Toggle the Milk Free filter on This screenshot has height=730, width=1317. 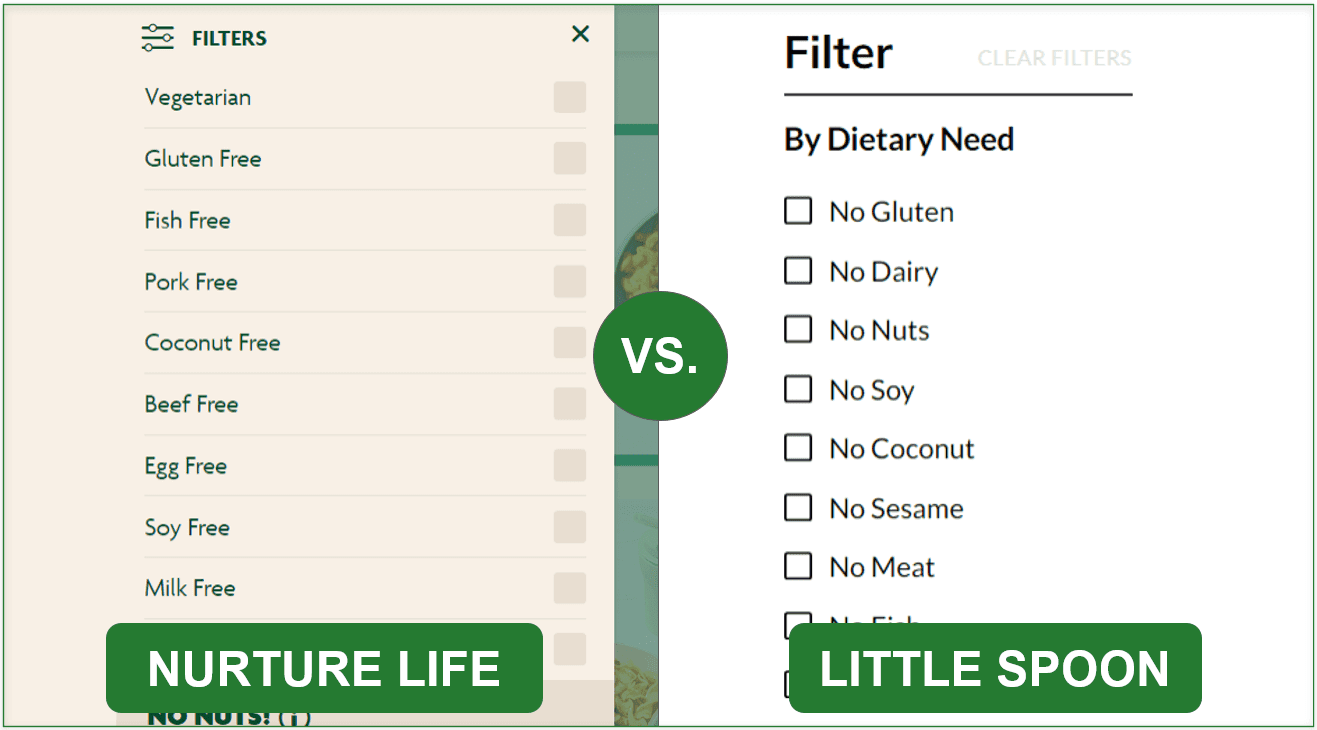[569, 588]
